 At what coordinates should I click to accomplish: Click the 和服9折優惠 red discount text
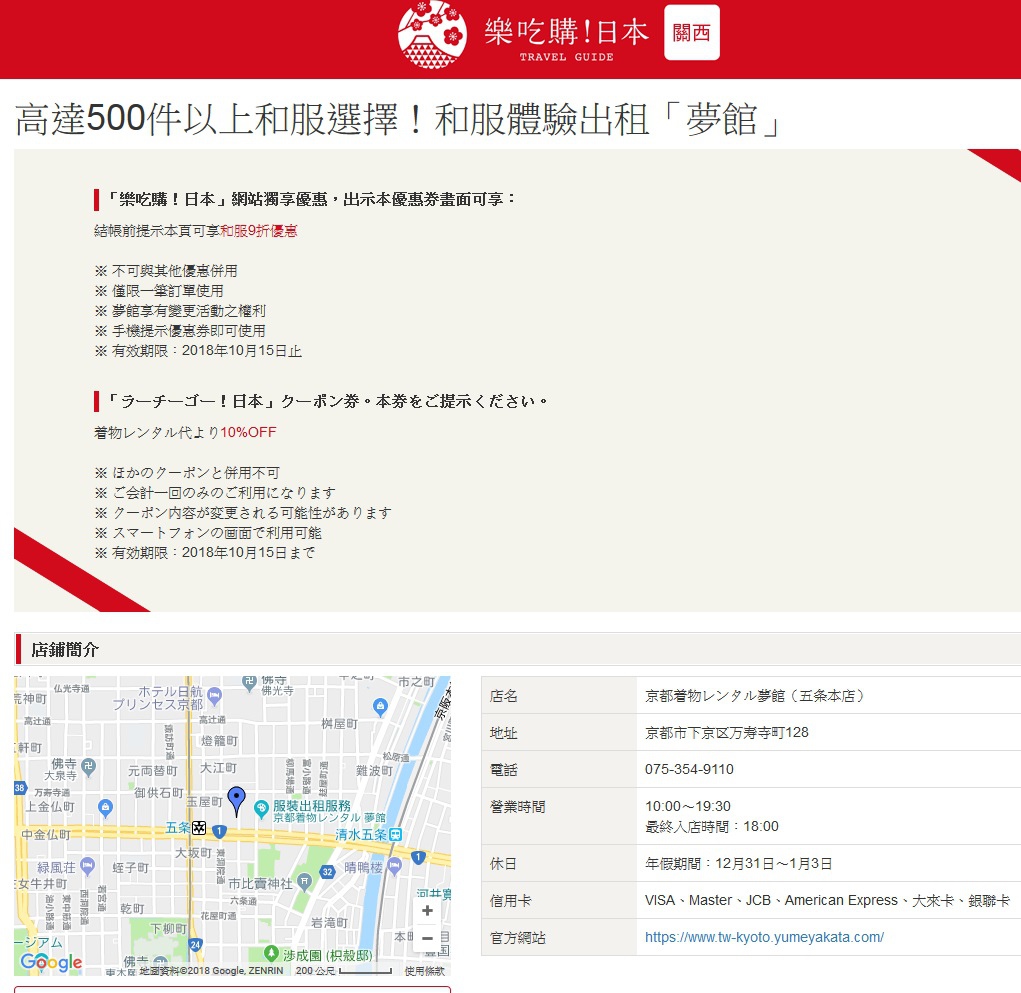[x=259, y=231]
